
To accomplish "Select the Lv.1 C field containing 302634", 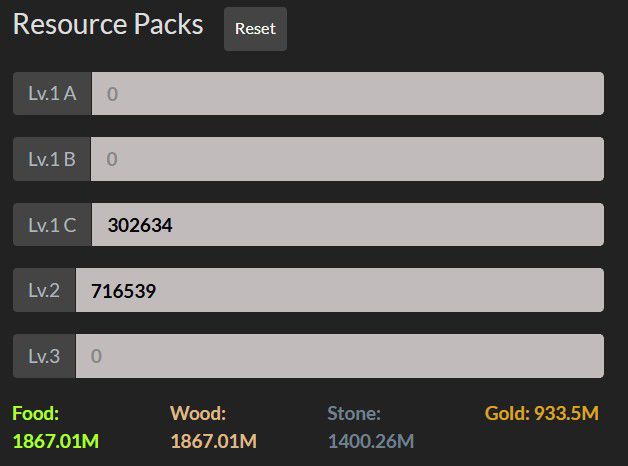I will tap(347, 225).
